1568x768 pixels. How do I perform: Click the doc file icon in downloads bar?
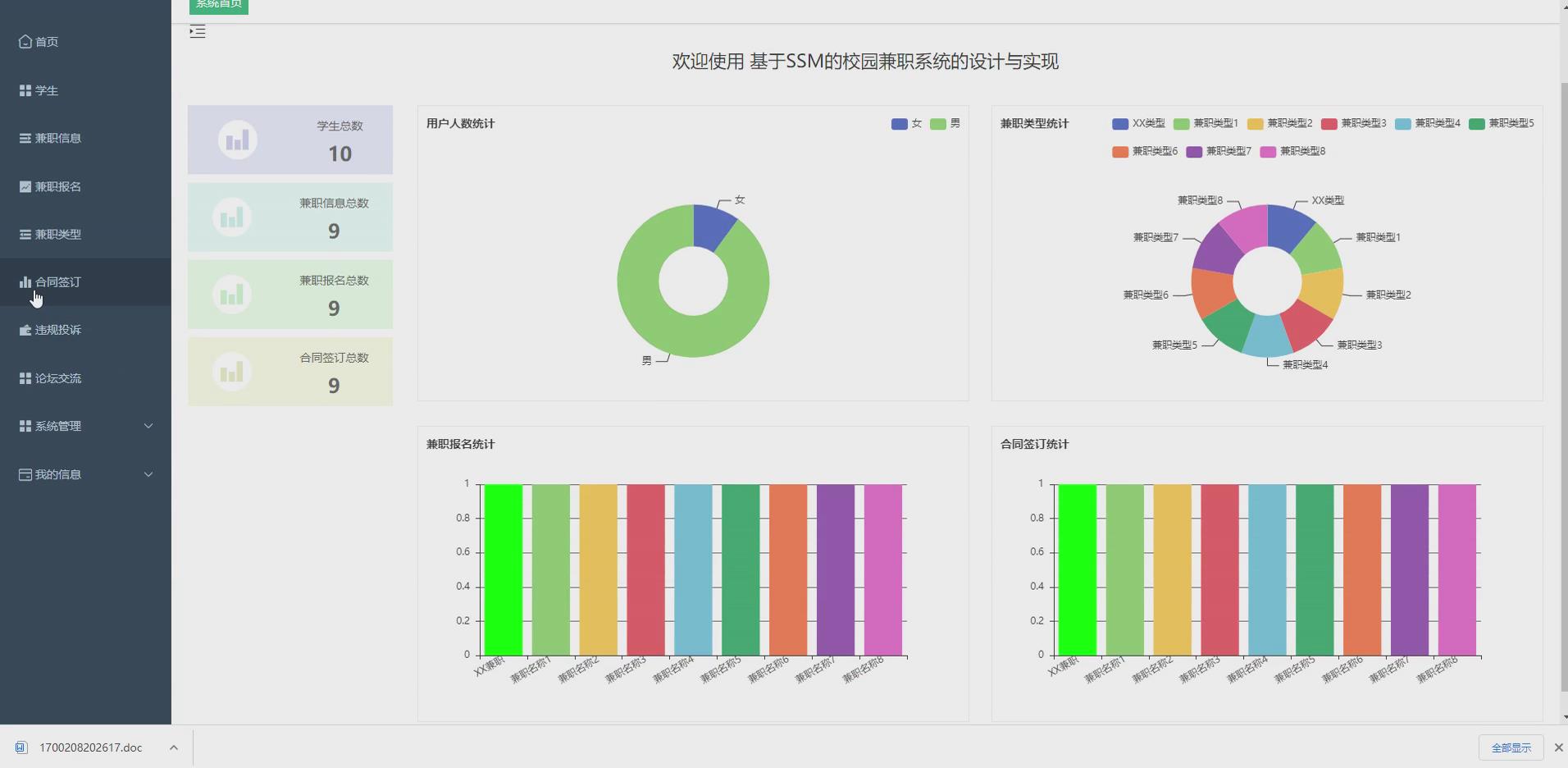point(21,747)
